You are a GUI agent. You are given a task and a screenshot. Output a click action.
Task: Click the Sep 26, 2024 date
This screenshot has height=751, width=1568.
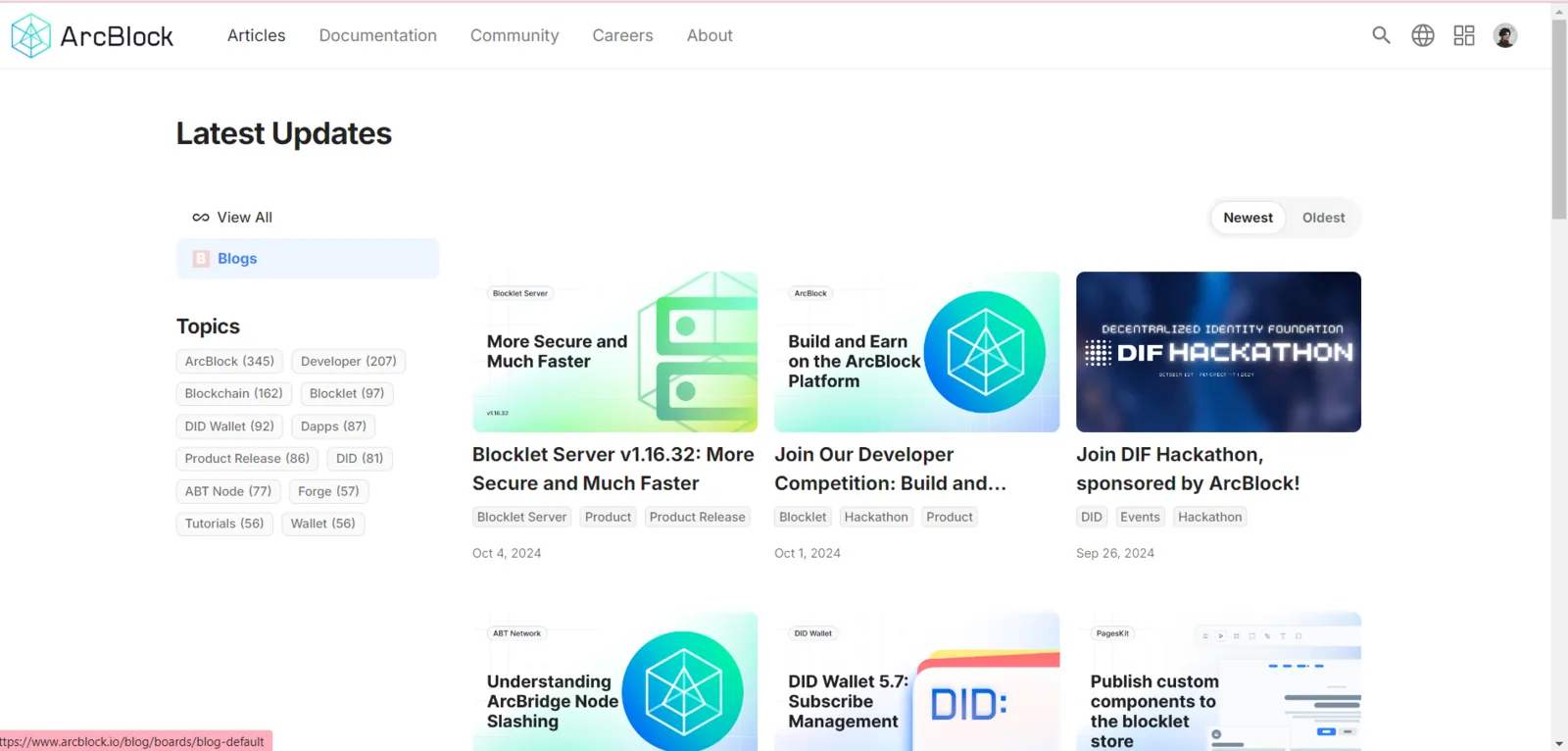1115,553
